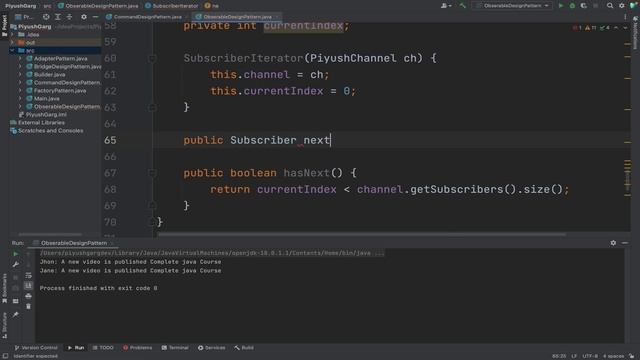Start debugging with the bug icon
This screenshot has height=360, width=640.
[572, 6]
